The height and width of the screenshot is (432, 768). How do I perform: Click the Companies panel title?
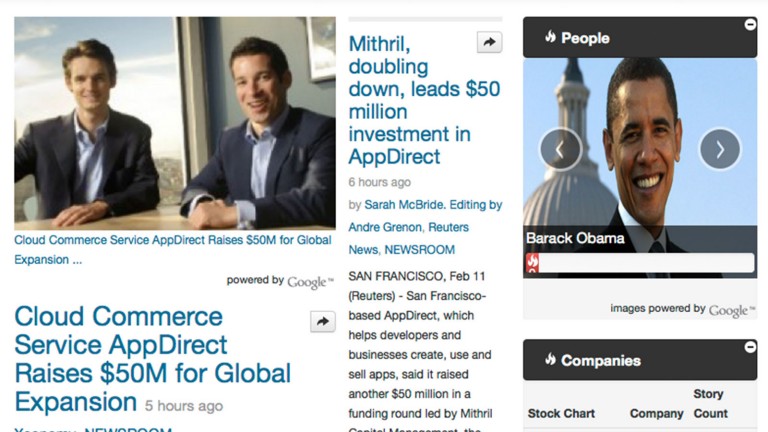pyautogui.click(x=601, y=361)
